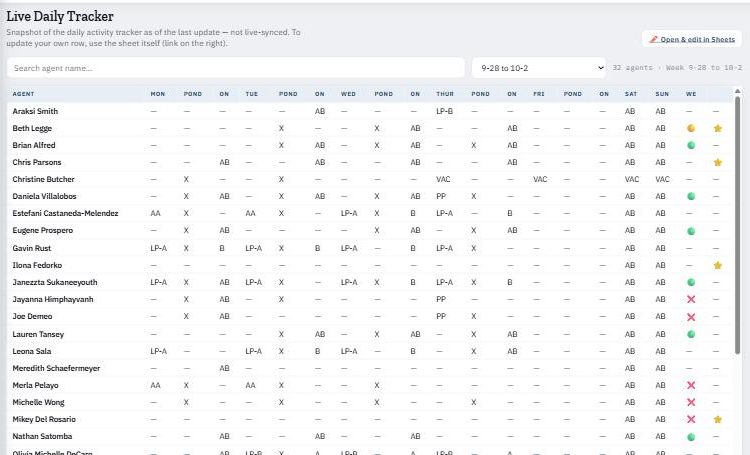This screenshot has width=750, height=455.
Task: Click the TUE column header
Action: point(252,94)
